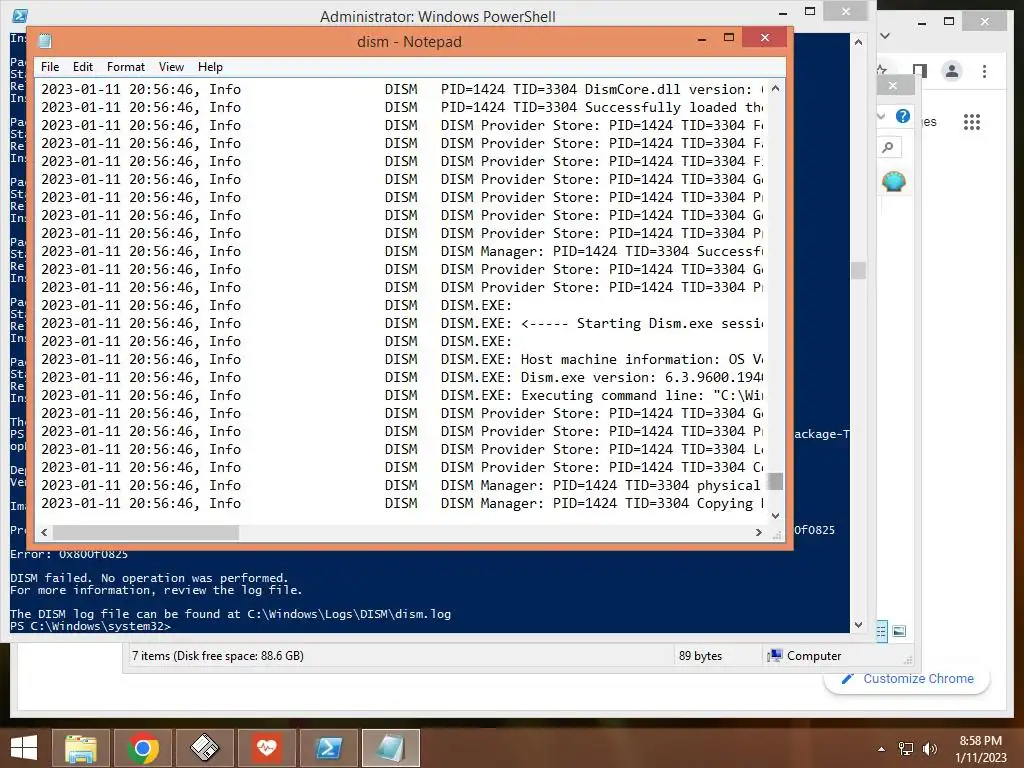This screenshot has height=768, width=1024.
Task: Click the volume speaker tray icon
Action: point(929,749)
